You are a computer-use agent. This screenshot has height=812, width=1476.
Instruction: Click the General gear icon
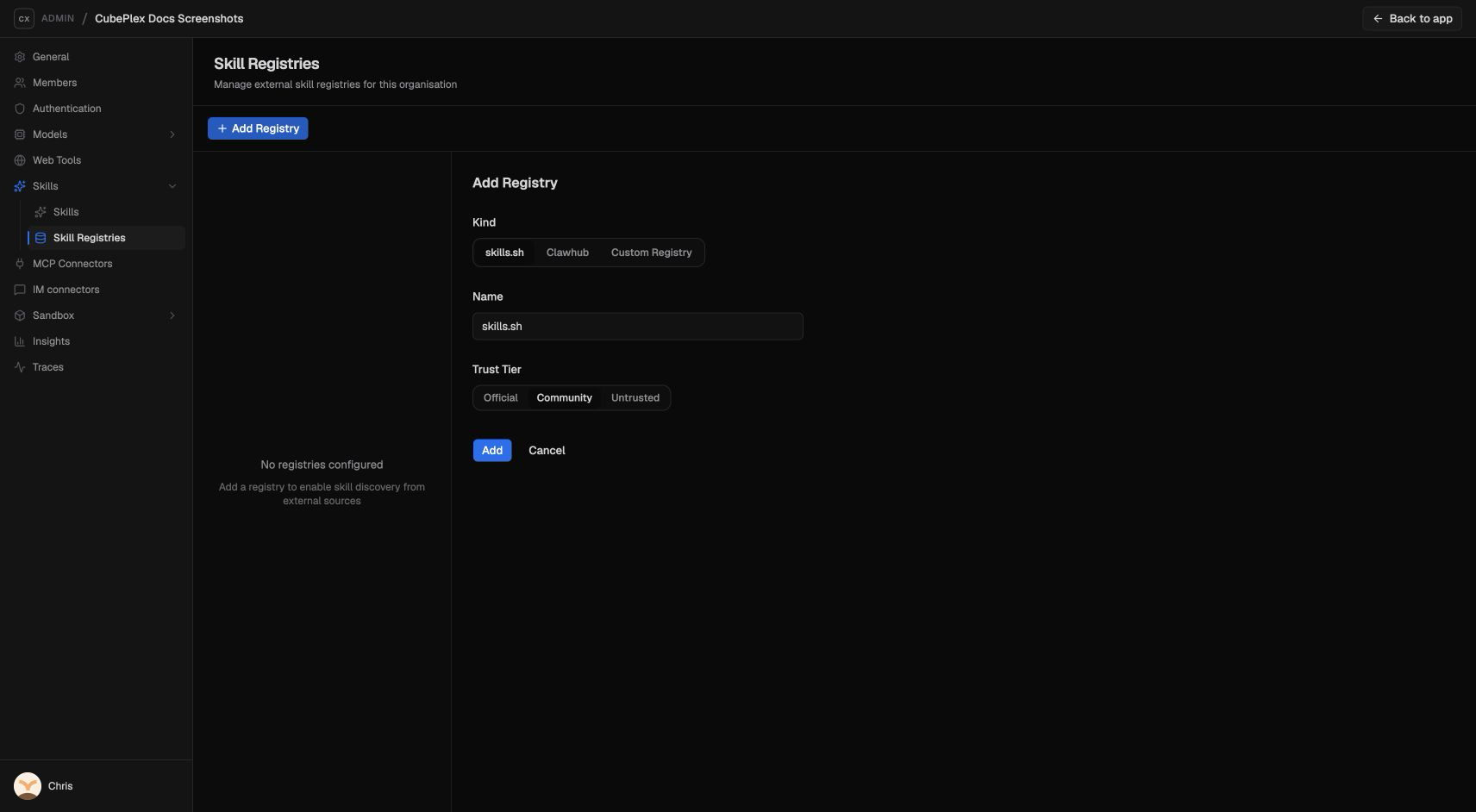point(20,57)
